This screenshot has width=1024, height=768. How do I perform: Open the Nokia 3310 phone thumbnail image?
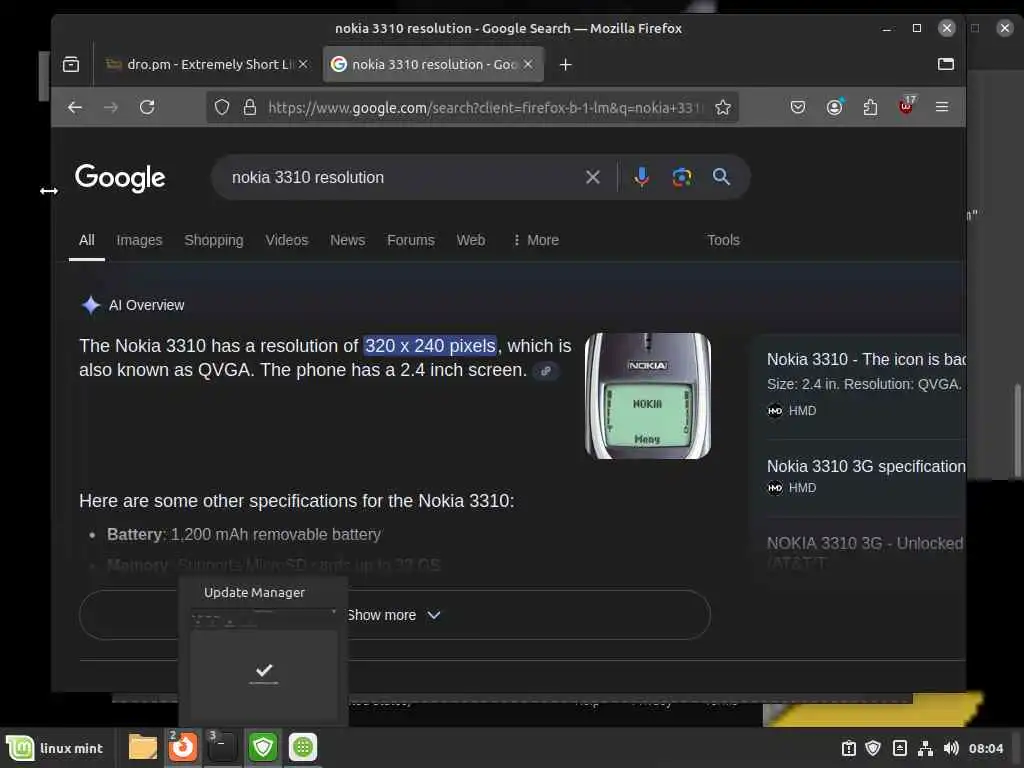(648, 396)
